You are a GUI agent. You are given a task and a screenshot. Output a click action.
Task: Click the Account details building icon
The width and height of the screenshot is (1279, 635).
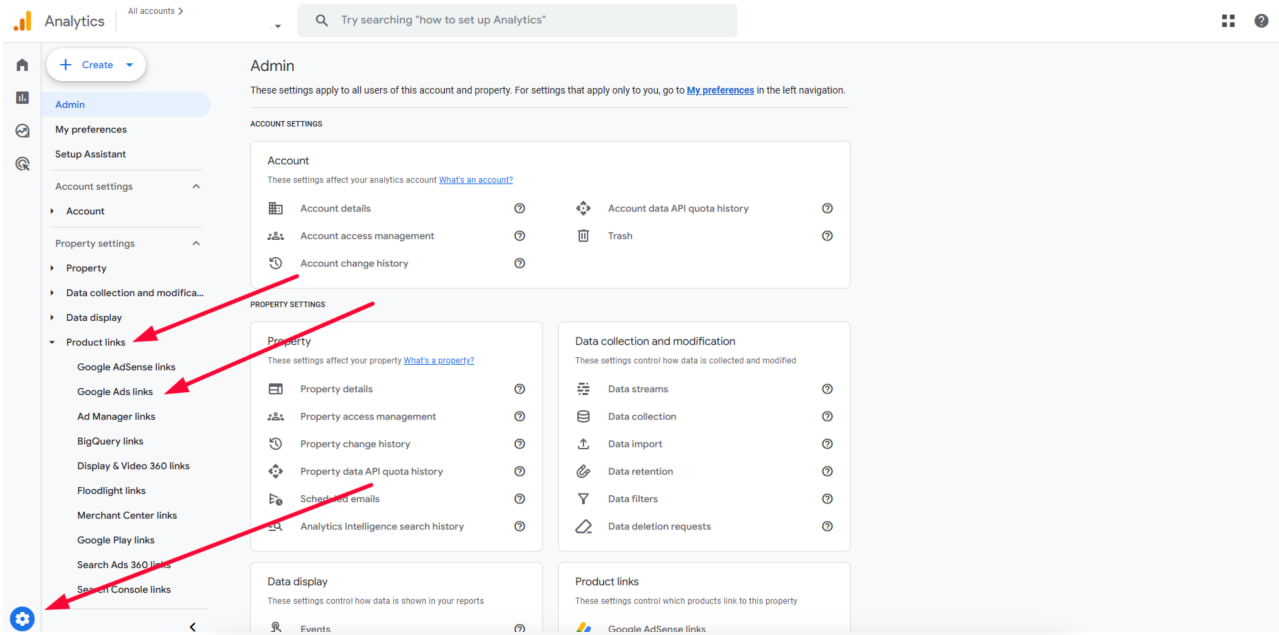[276, 208]
